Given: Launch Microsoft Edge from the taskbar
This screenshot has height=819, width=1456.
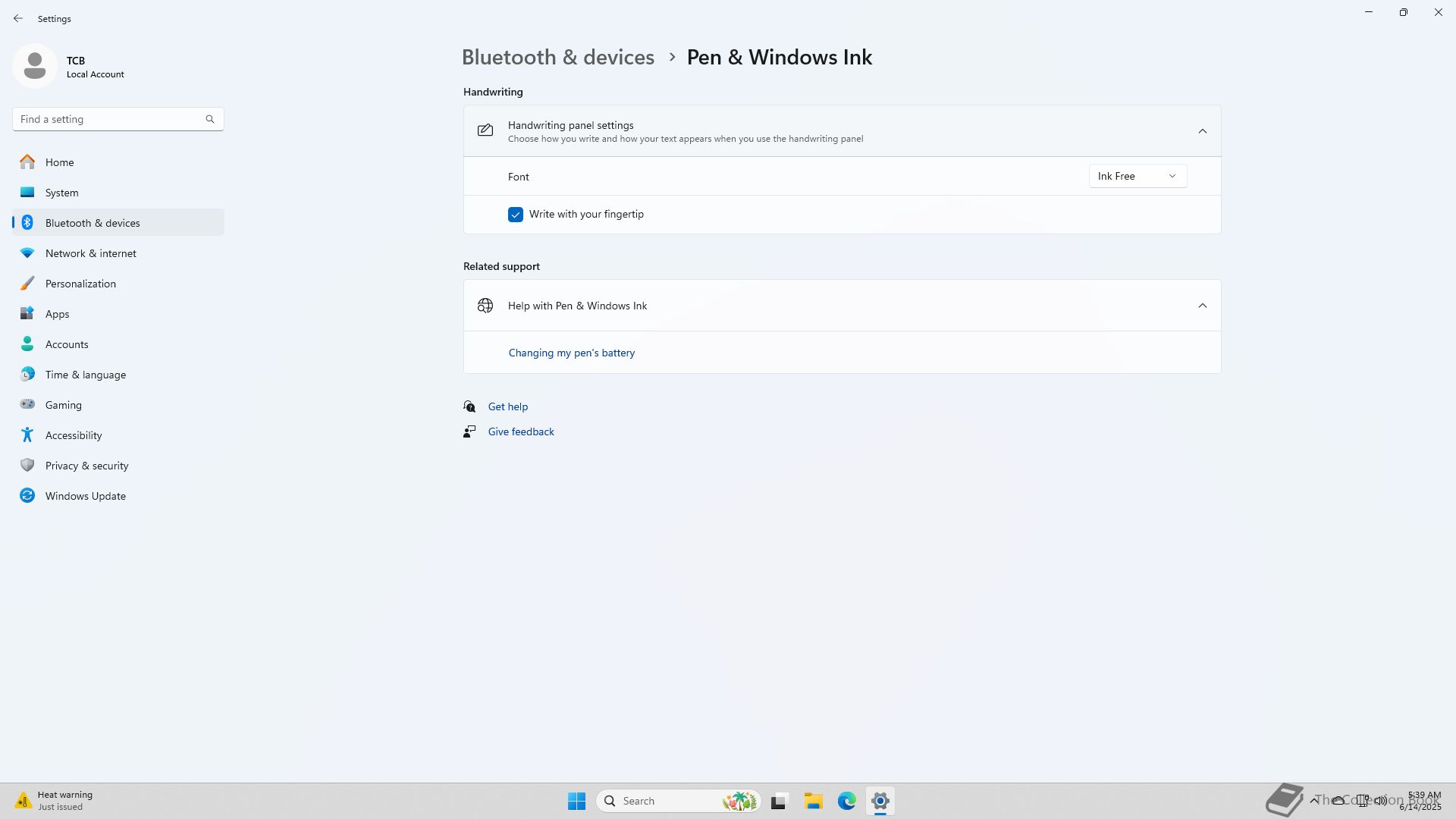Looking at the screenshot, I should [846, 801].
